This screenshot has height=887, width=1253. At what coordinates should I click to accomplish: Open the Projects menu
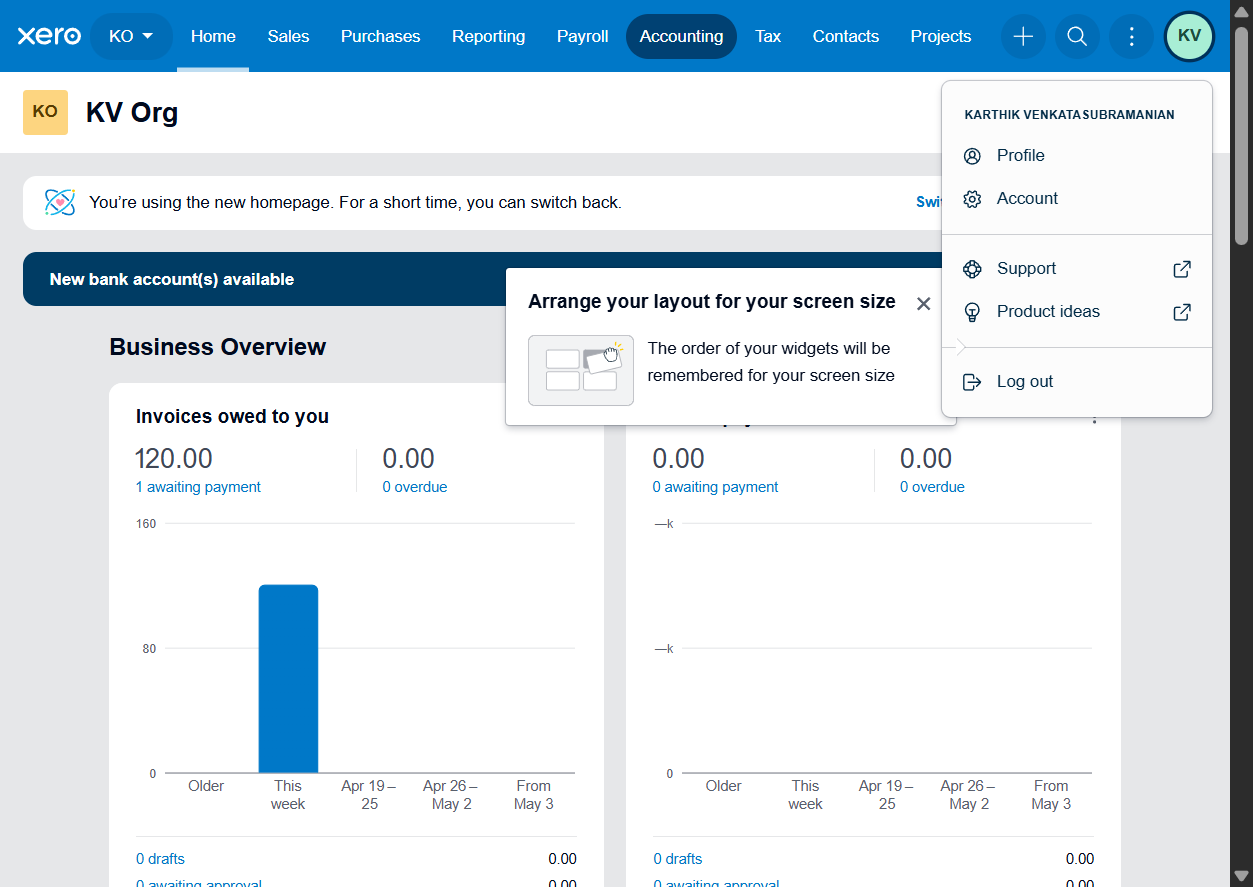(941, 36)
